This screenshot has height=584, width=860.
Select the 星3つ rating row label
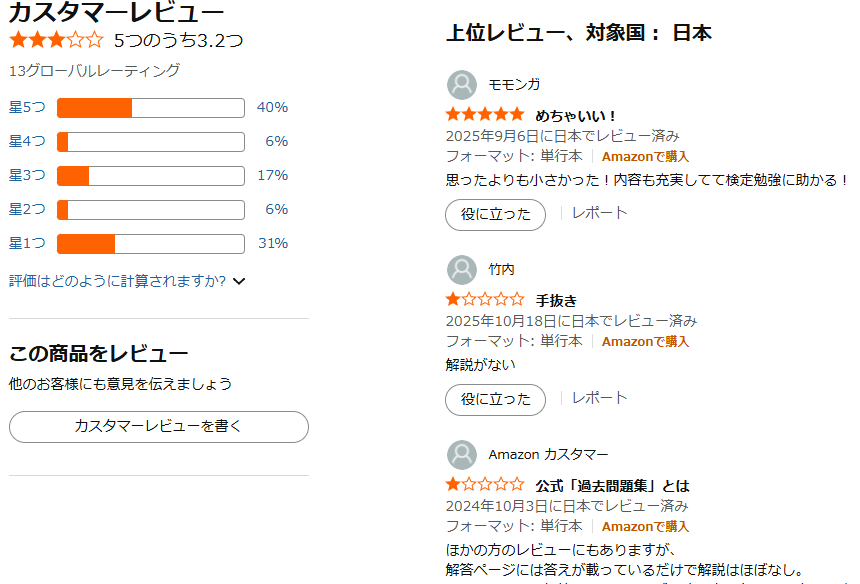28,176
